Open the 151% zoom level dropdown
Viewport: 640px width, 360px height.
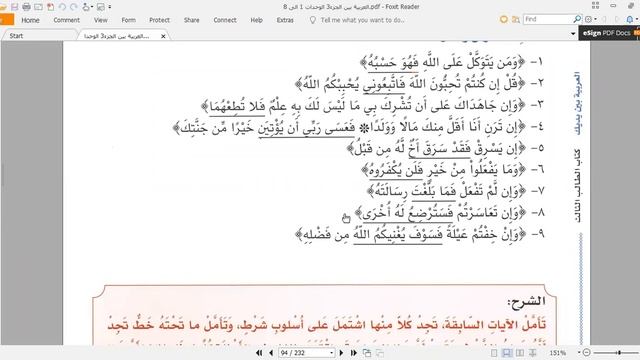[579, 353]
